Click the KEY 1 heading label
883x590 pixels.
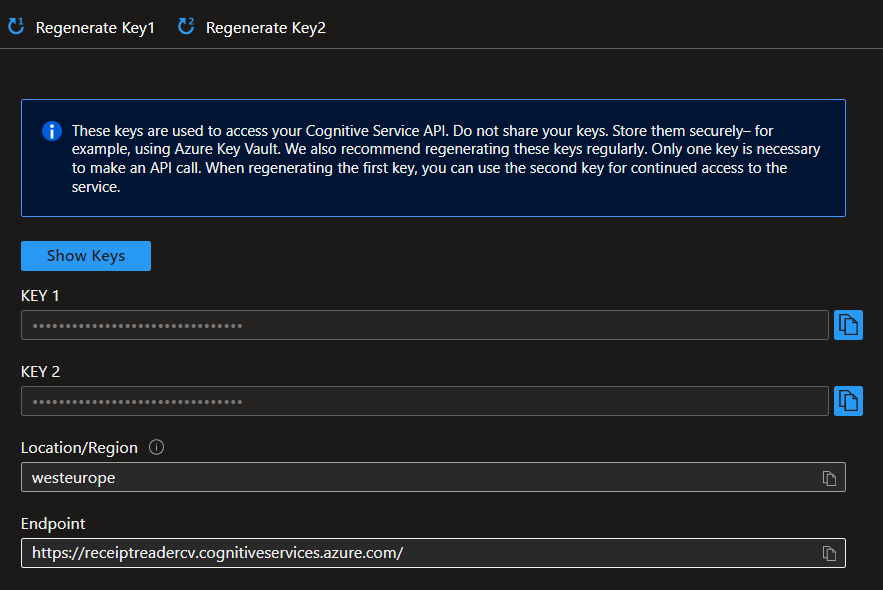40,296
